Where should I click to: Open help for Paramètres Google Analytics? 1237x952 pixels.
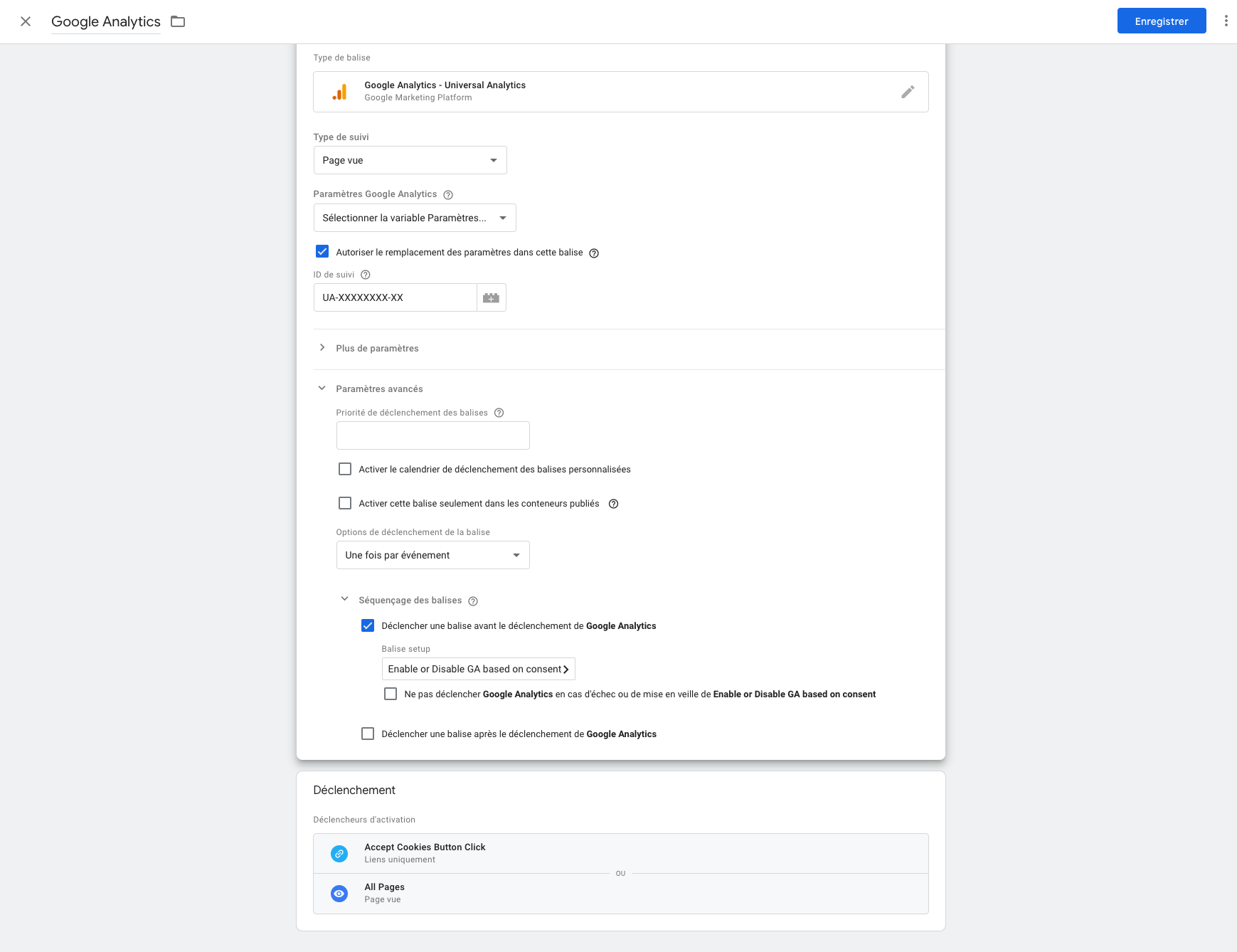click(x=448, y=195)
